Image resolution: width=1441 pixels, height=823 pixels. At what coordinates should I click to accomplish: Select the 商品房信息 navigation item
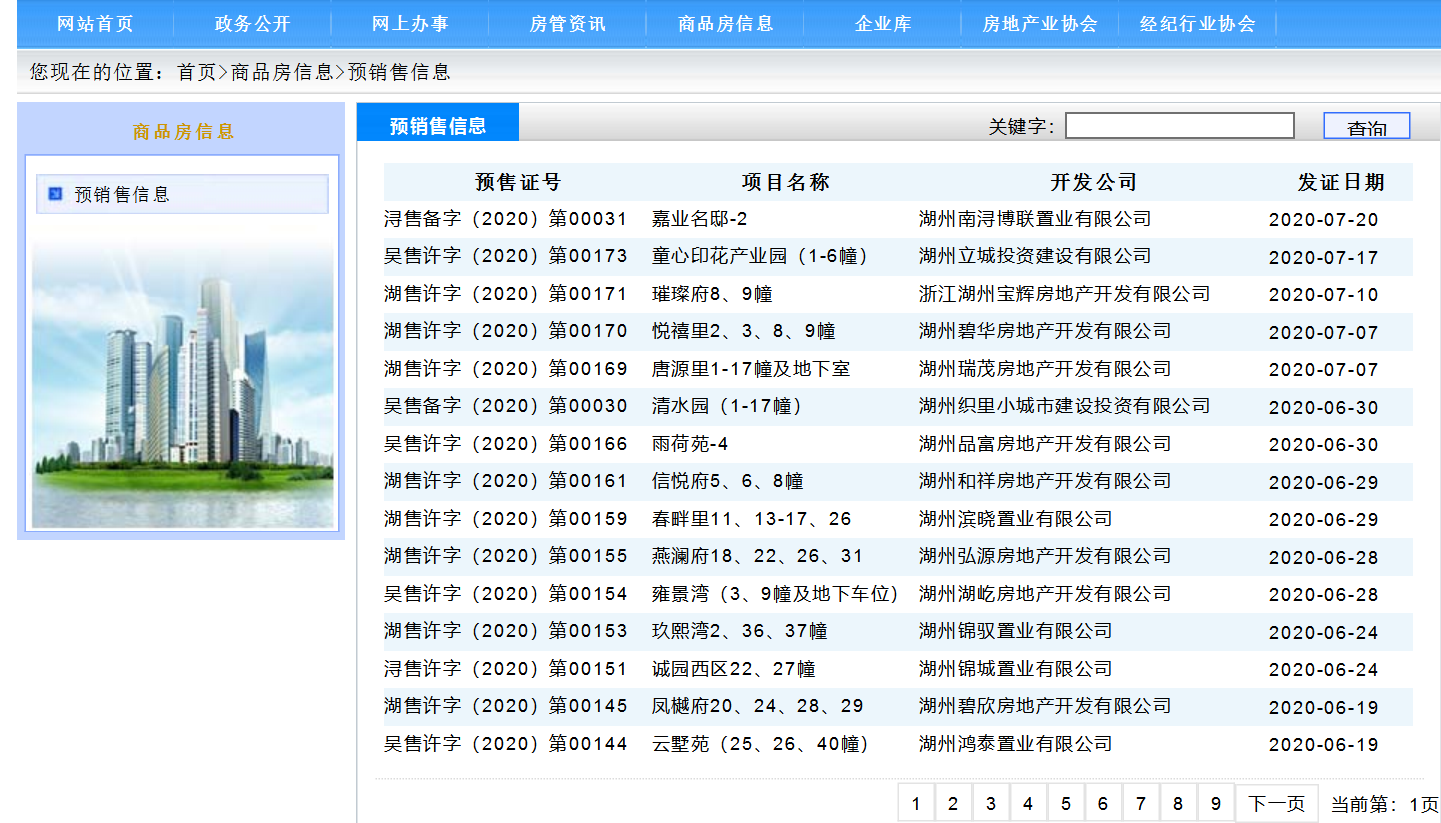tap(726, 24)
